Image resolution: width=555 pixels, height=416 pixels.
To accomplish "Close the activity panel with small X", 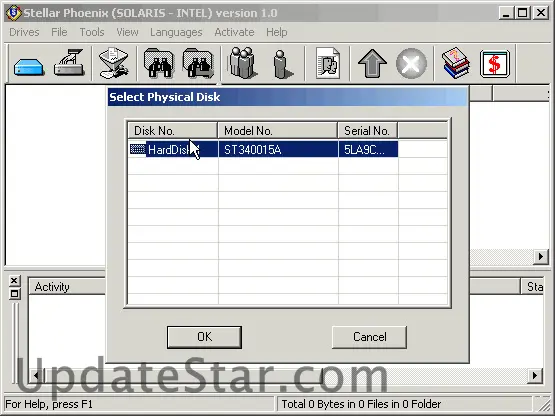I will [x=14, y=281].
